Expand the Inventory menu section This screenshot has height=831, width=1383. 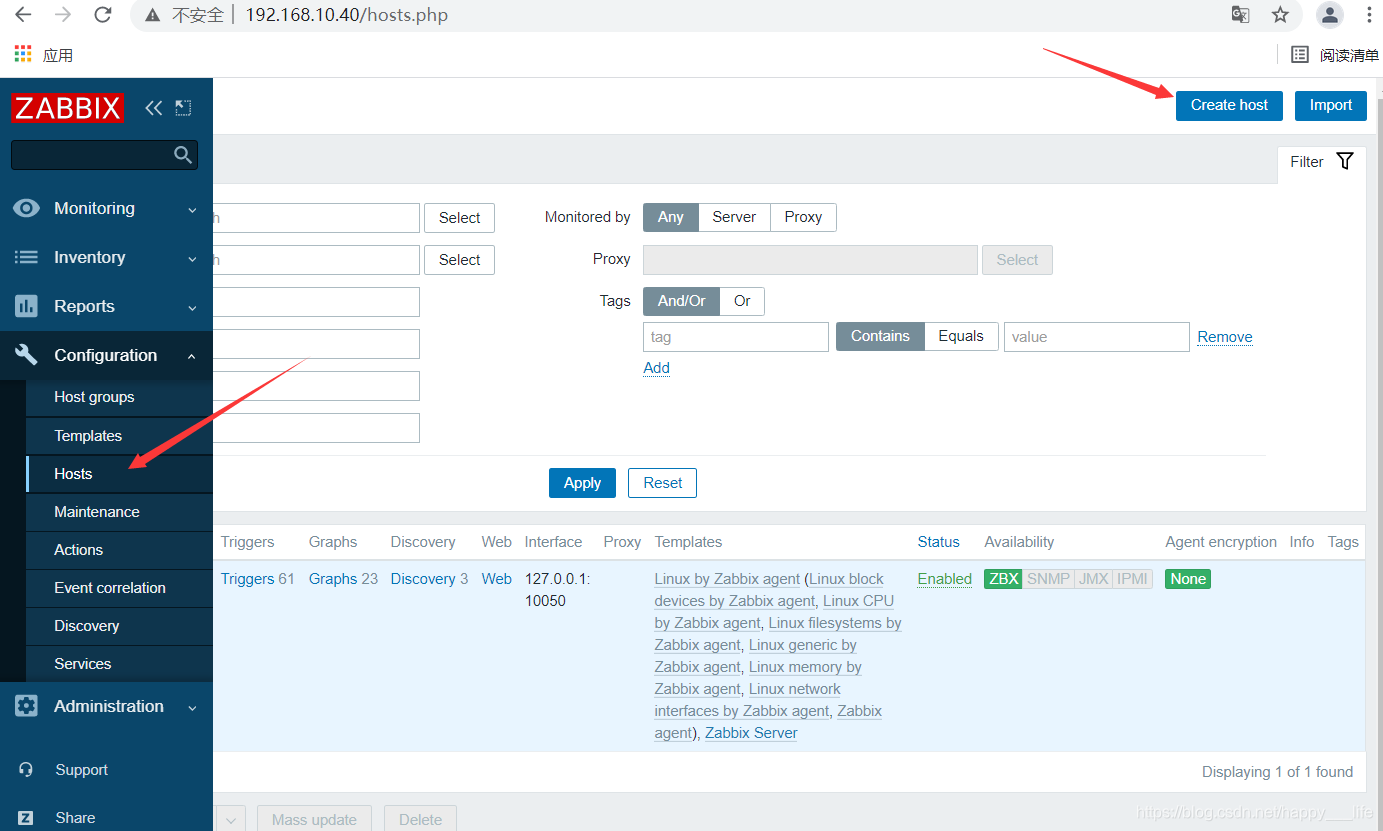(106, 257)
